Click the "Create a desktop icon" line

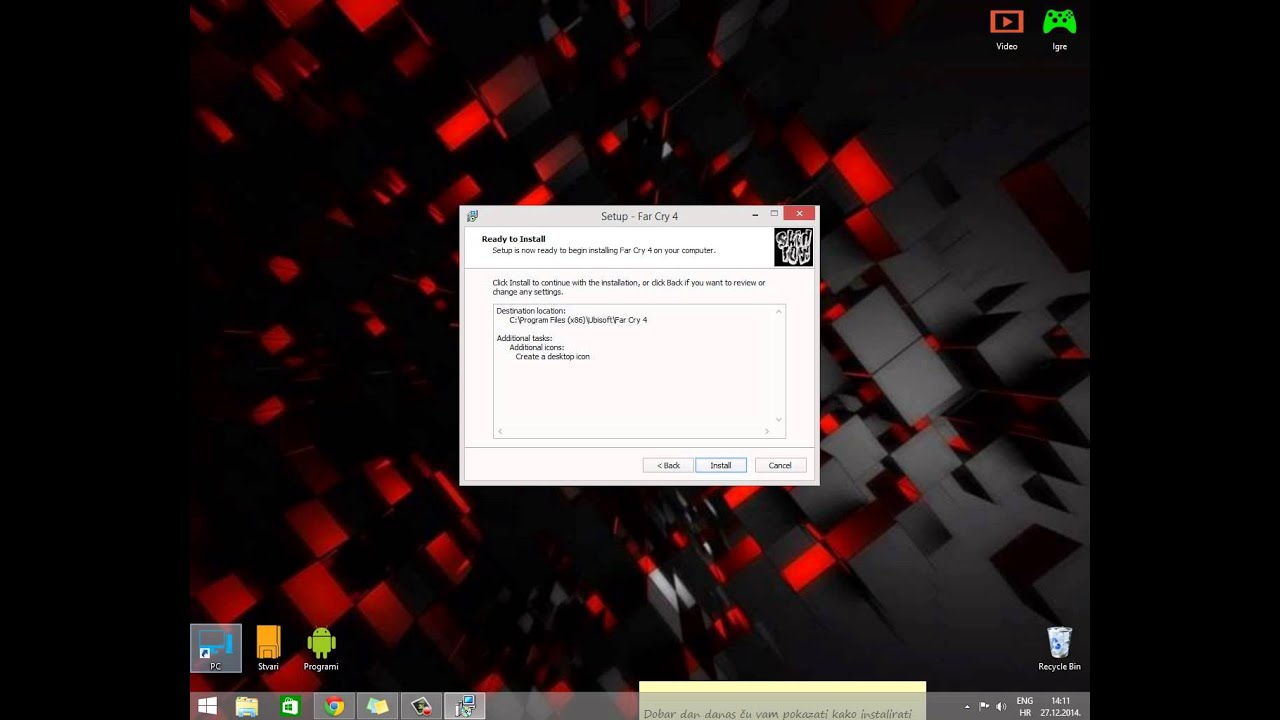[x=552, y=356]
